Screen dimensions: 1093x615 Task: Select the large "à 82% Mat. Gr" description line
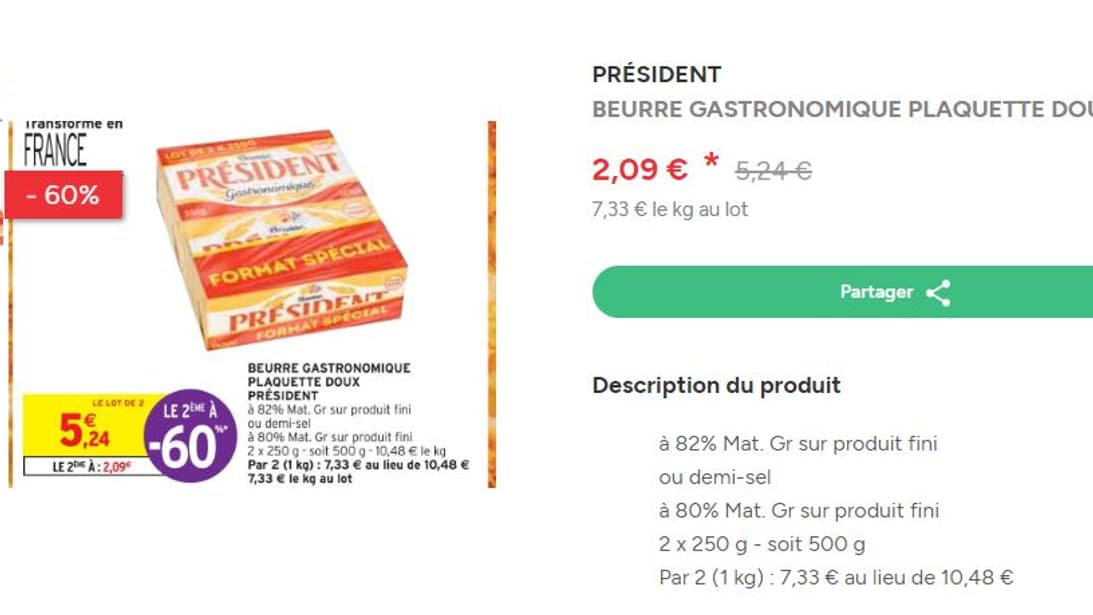798,443
